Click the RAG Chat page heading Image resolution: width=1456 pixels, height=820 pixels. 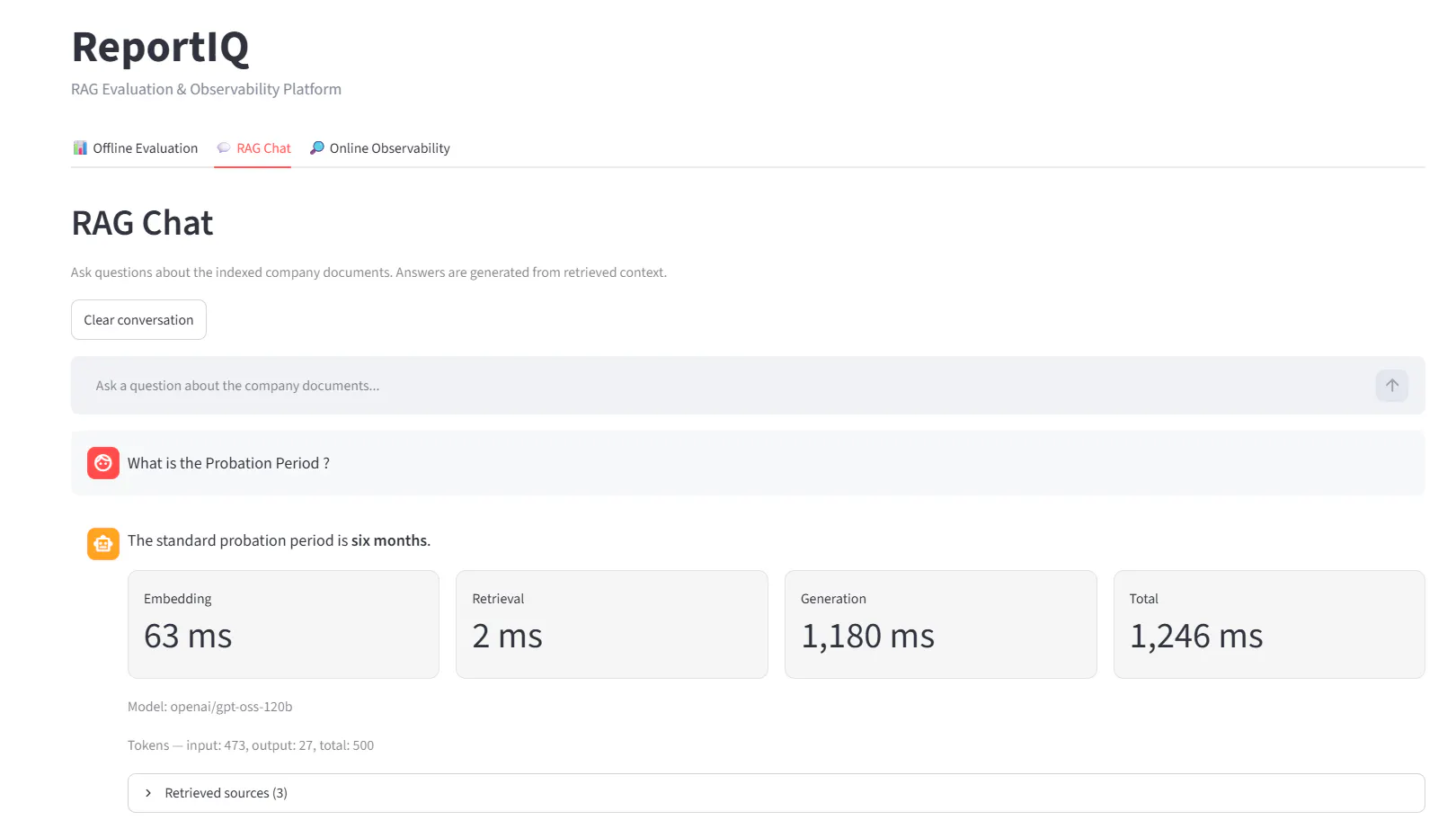pyautogui.click(x=142, y=223)
